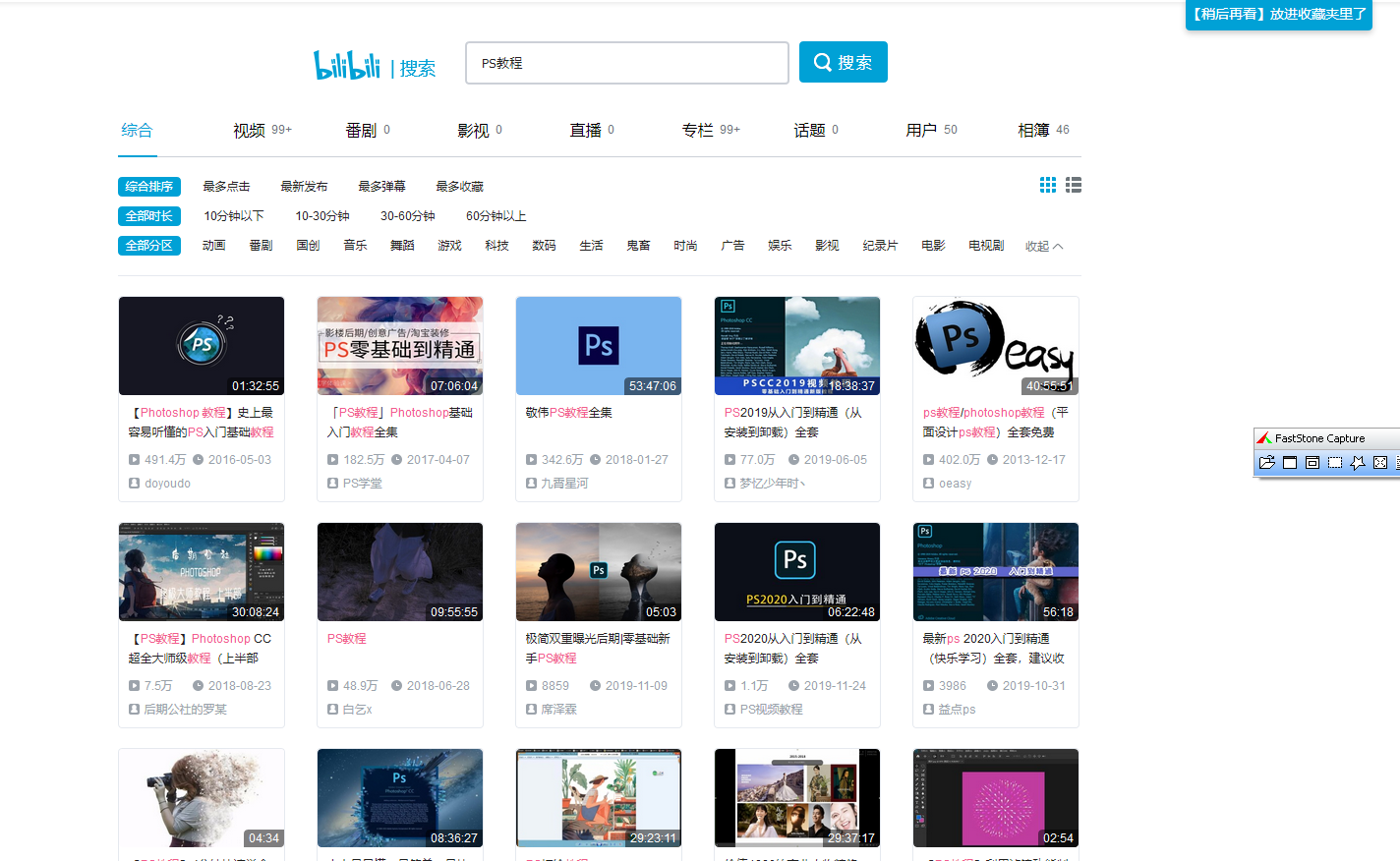This screenshot has width=1400, height=861.
Task: Sort results by 最多点击
Action: click(x=226, y=186)
